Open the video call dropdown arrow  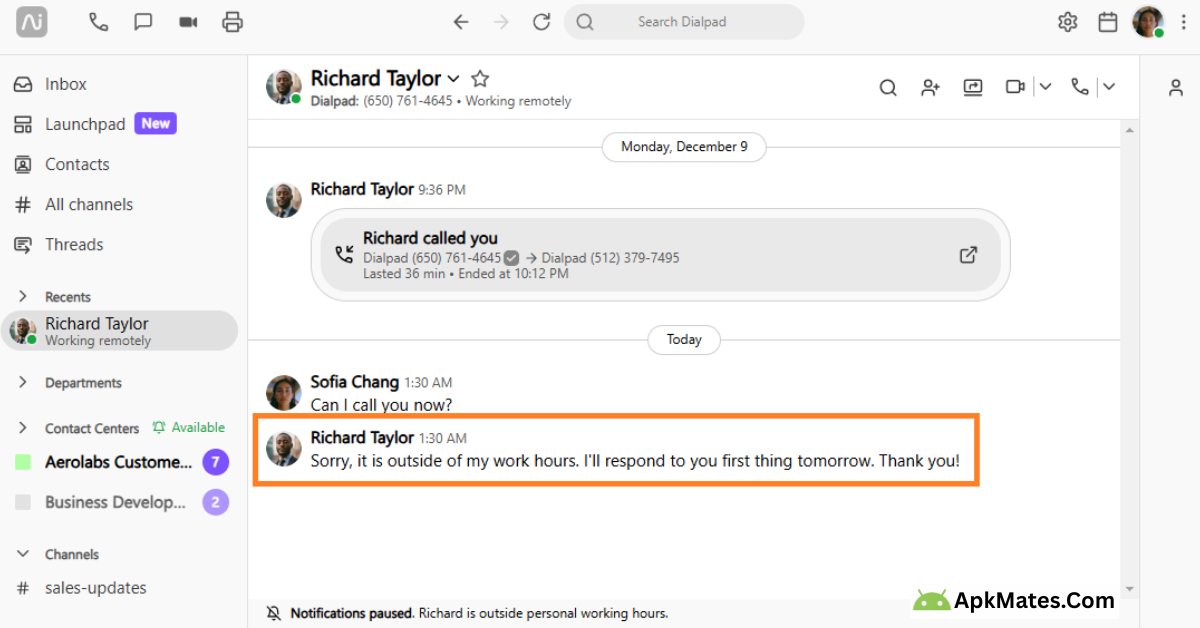1044,87
